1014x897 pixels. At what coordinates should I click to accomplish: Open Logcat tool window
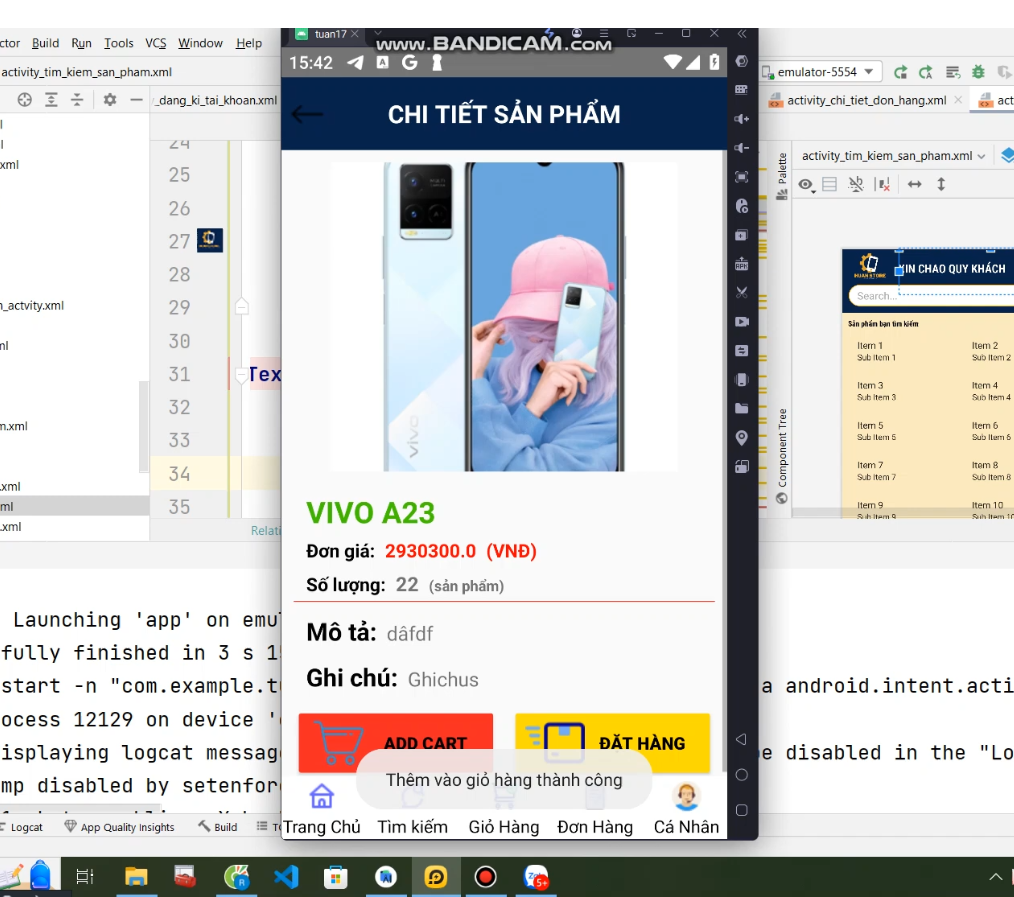tap(21, 827)
